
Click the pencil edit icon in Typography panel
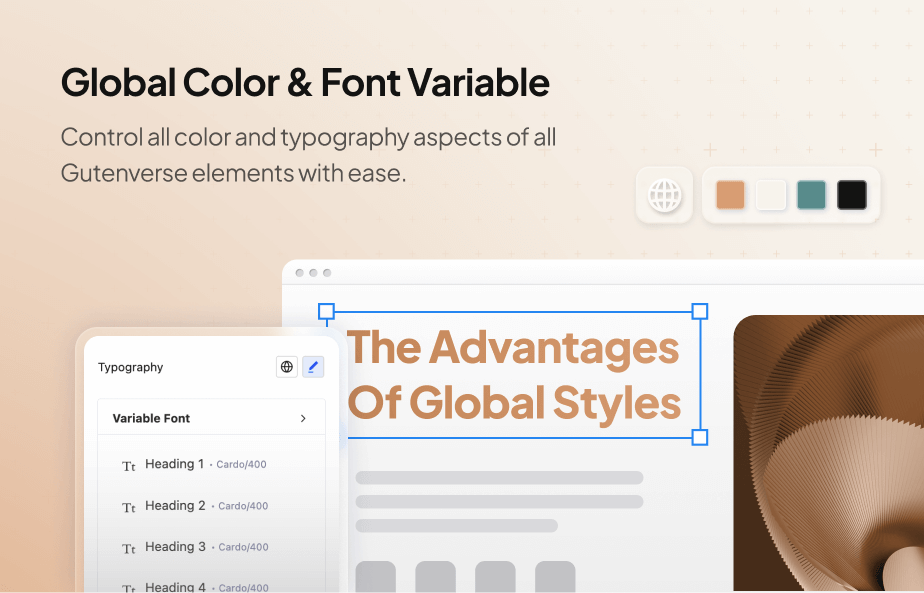(x=313, y=367)
